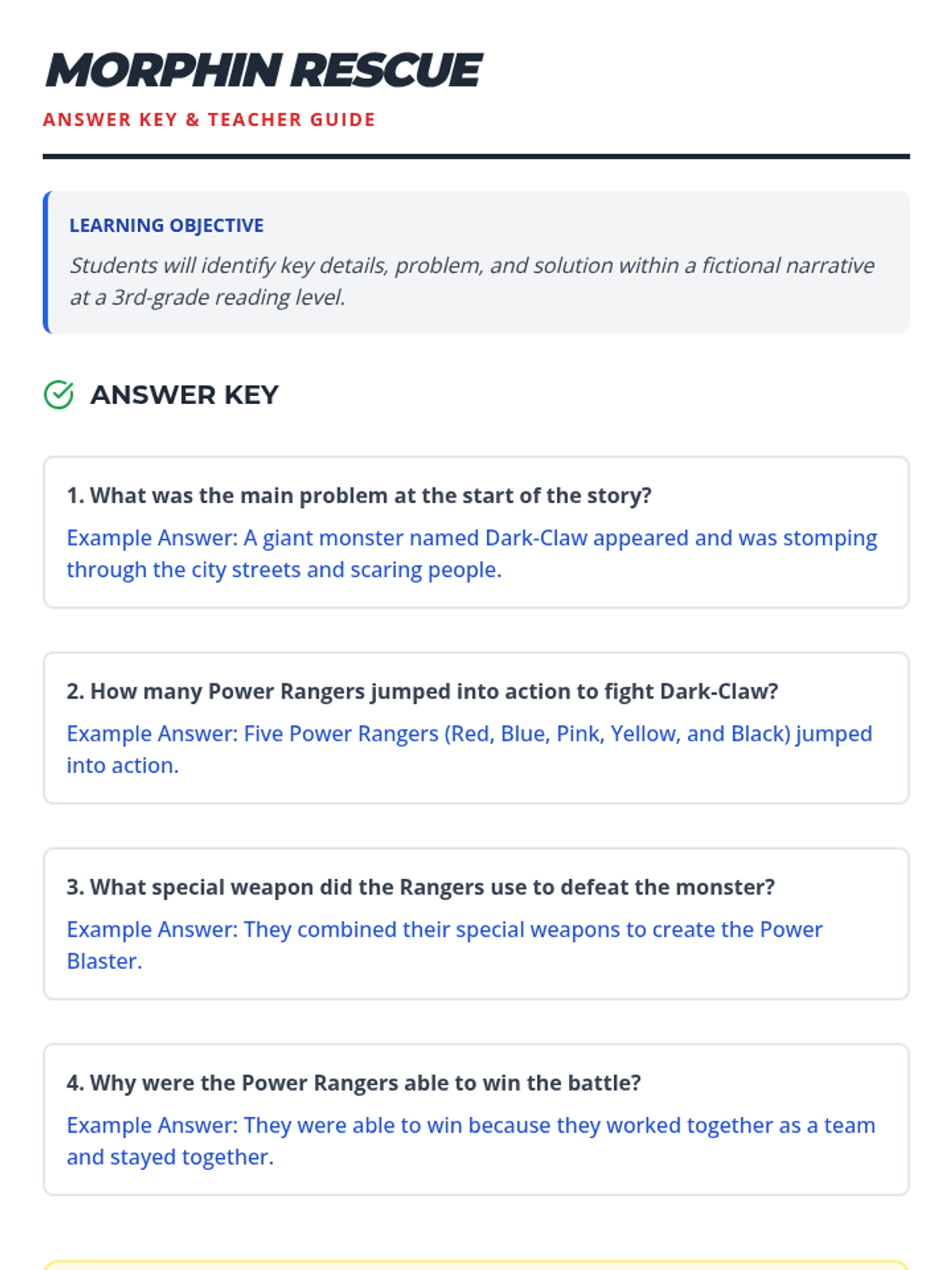
Task: Select the teamwork example answer text
Action: pyautogui.click(x=471, y=1141)
